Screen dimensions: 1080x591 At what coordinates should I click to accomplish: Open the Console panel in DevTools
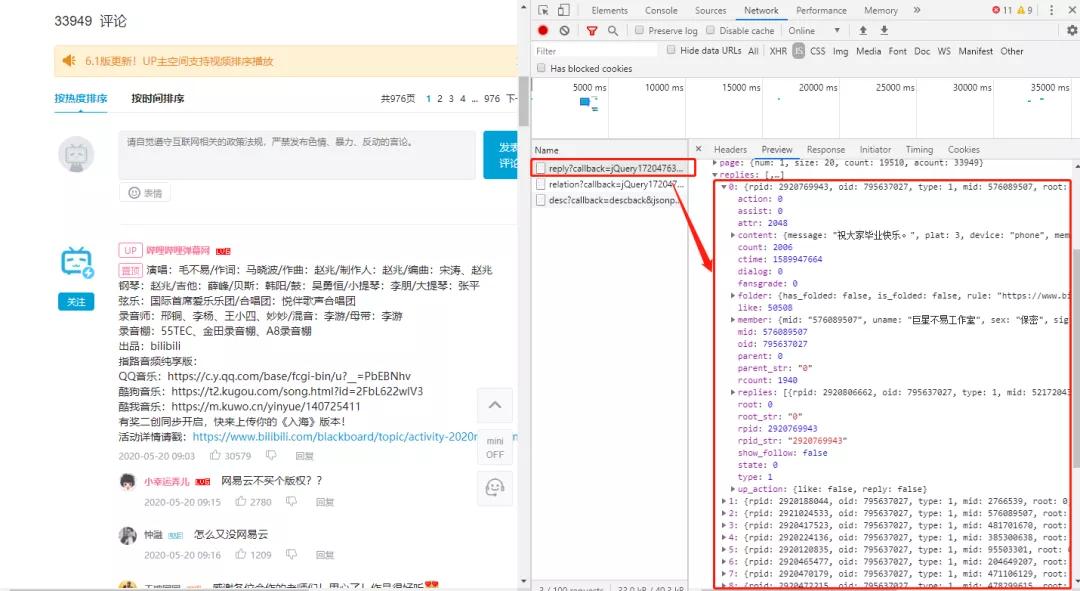click(x=660, y=10)
